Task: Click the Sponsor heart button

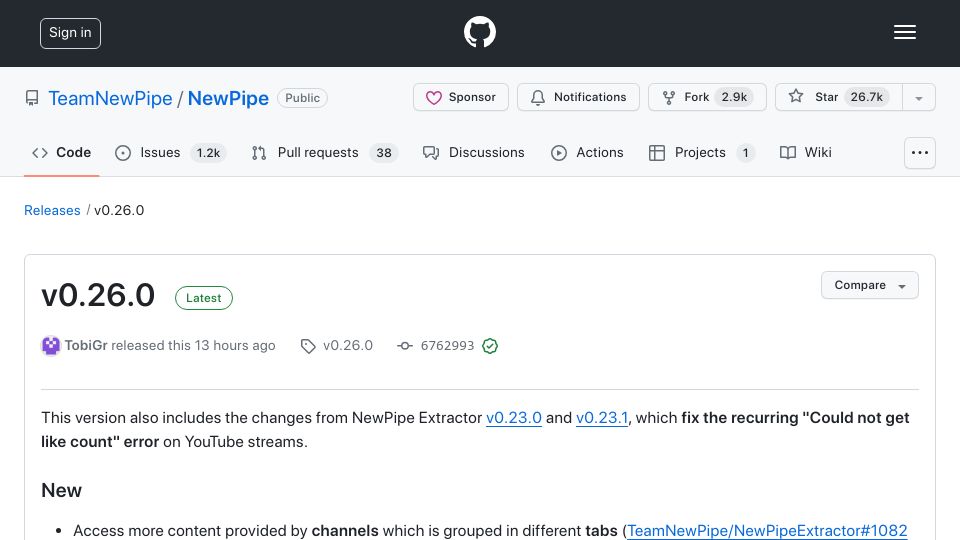Action: pos(460,97)
